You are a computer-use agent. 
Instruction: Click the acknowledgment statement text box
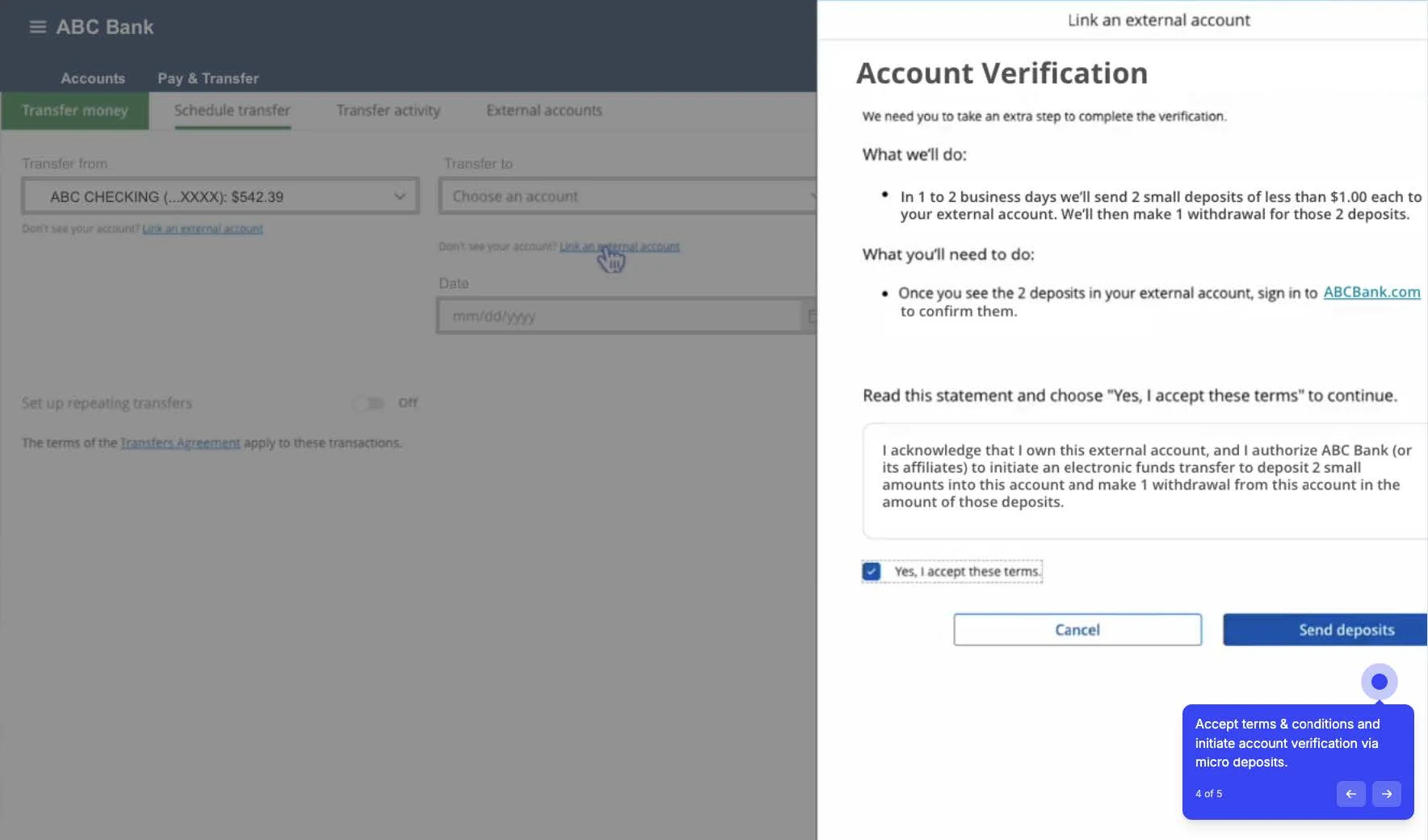click(x=1145, y=481)
